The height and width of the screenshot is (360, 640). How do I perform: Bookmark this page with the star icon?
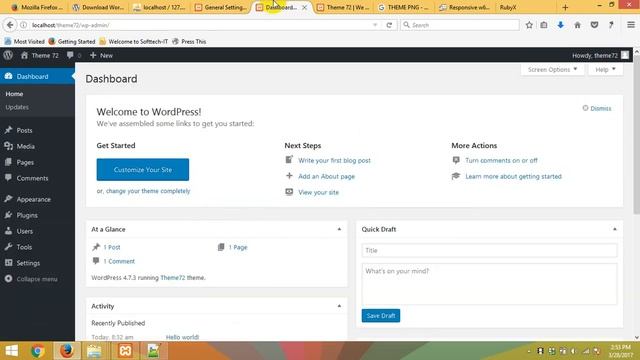click(x=529, y=25)
